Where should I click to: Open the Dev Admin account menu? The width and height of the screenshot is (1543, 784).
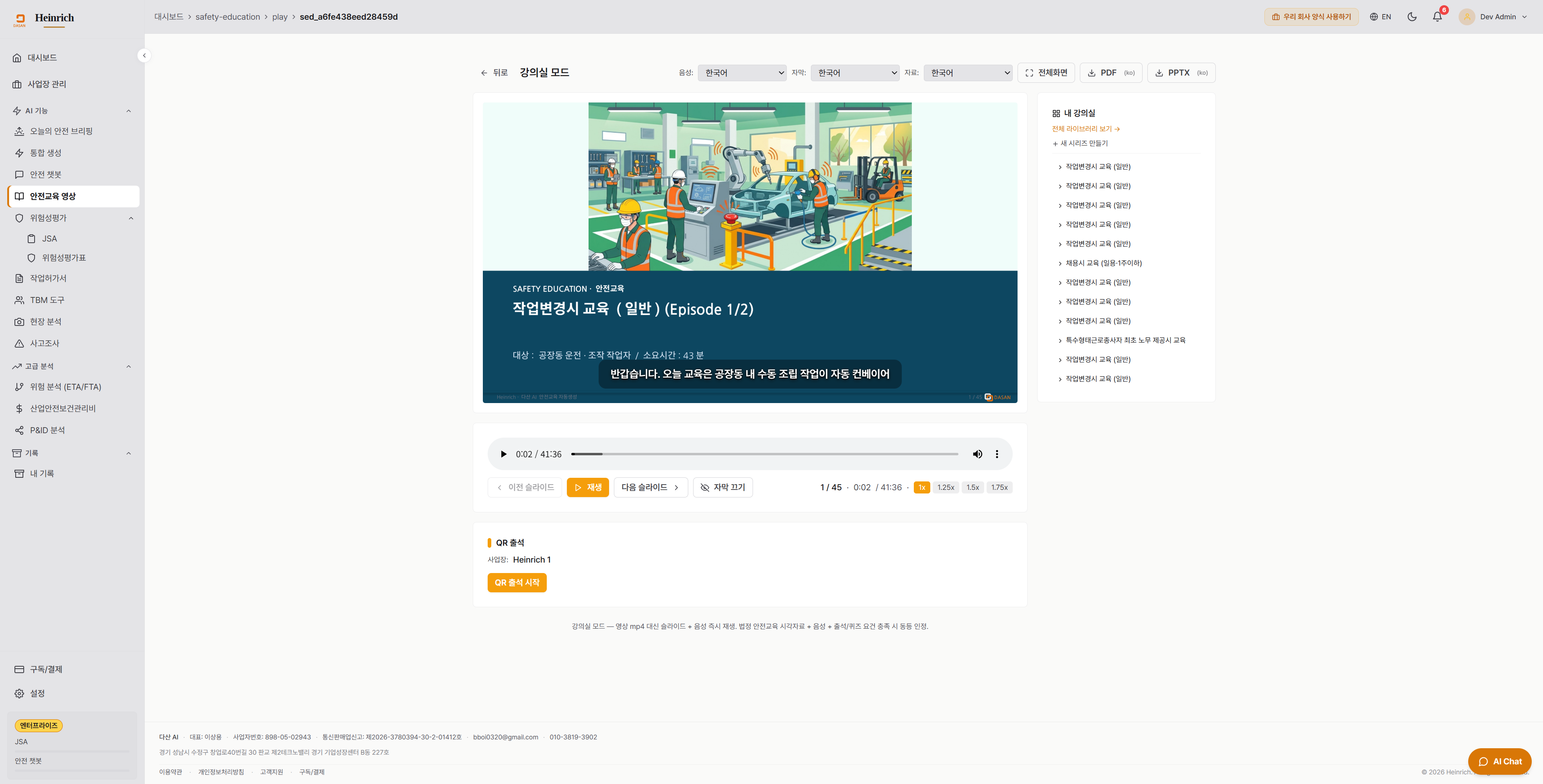(x=1493, y=17)
